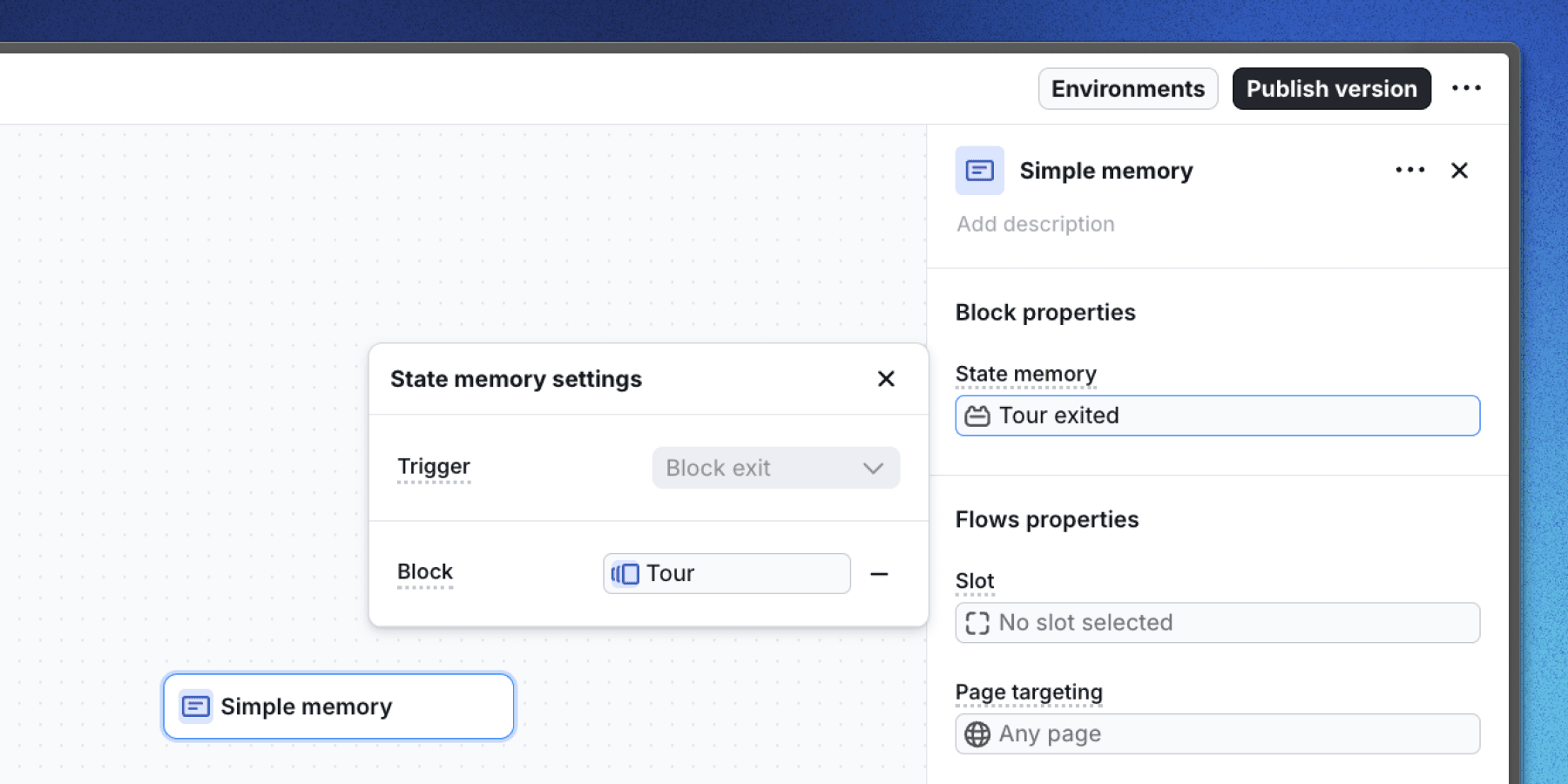Screen dimensions: 1568x784
Task: Click the Publish version button
Action: tap(1330, 88)
